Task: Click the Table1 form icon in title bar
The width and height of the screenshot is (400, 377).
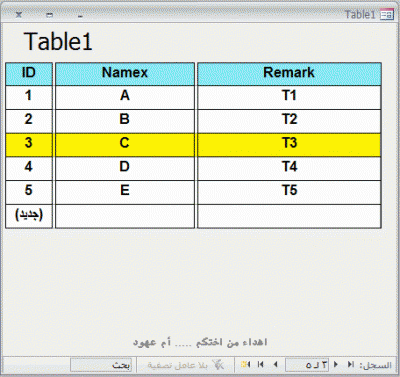Action: pyautogui.click(x=387, y=15)
